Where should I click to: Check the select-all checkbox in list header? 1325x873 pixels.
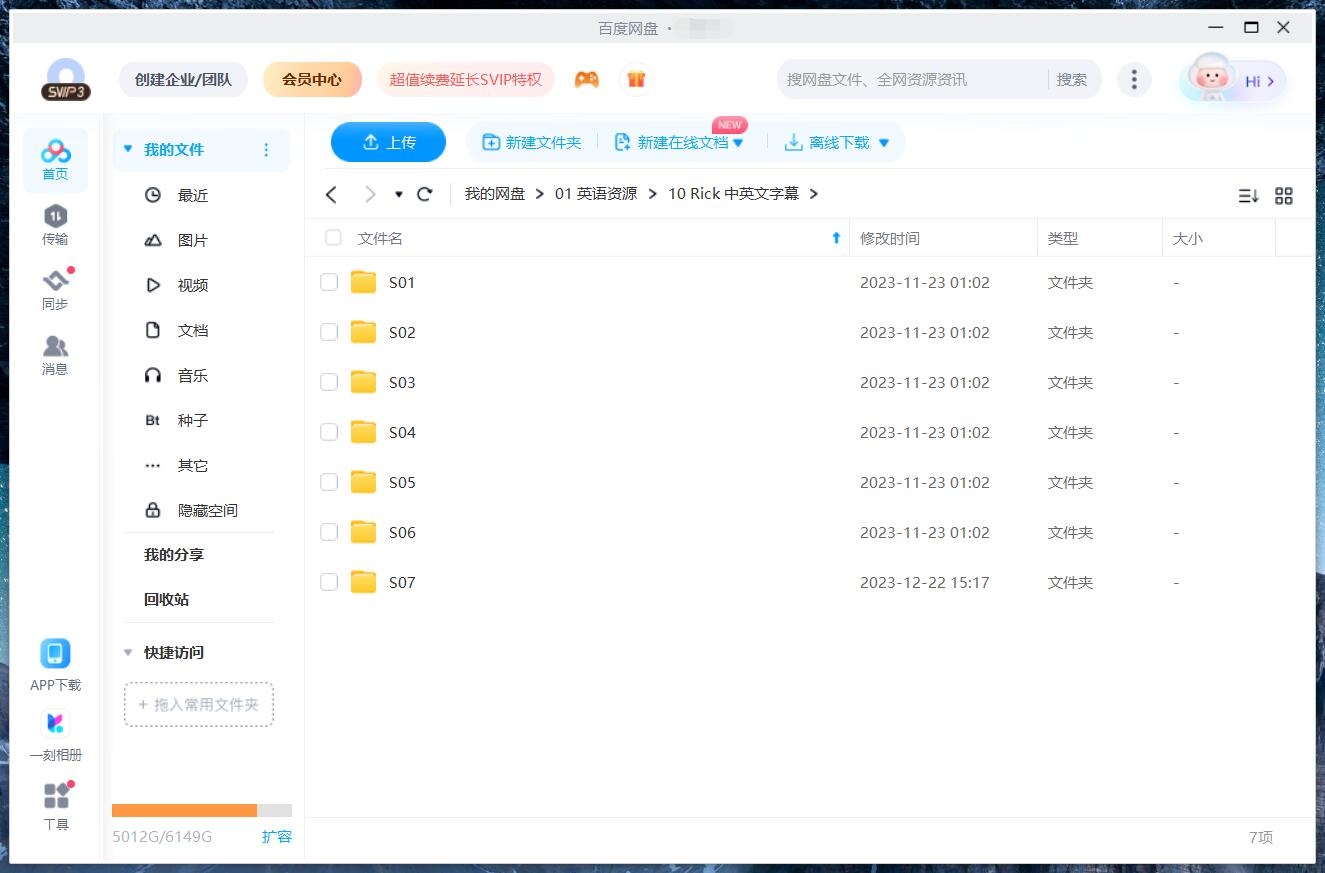point(333,238)
